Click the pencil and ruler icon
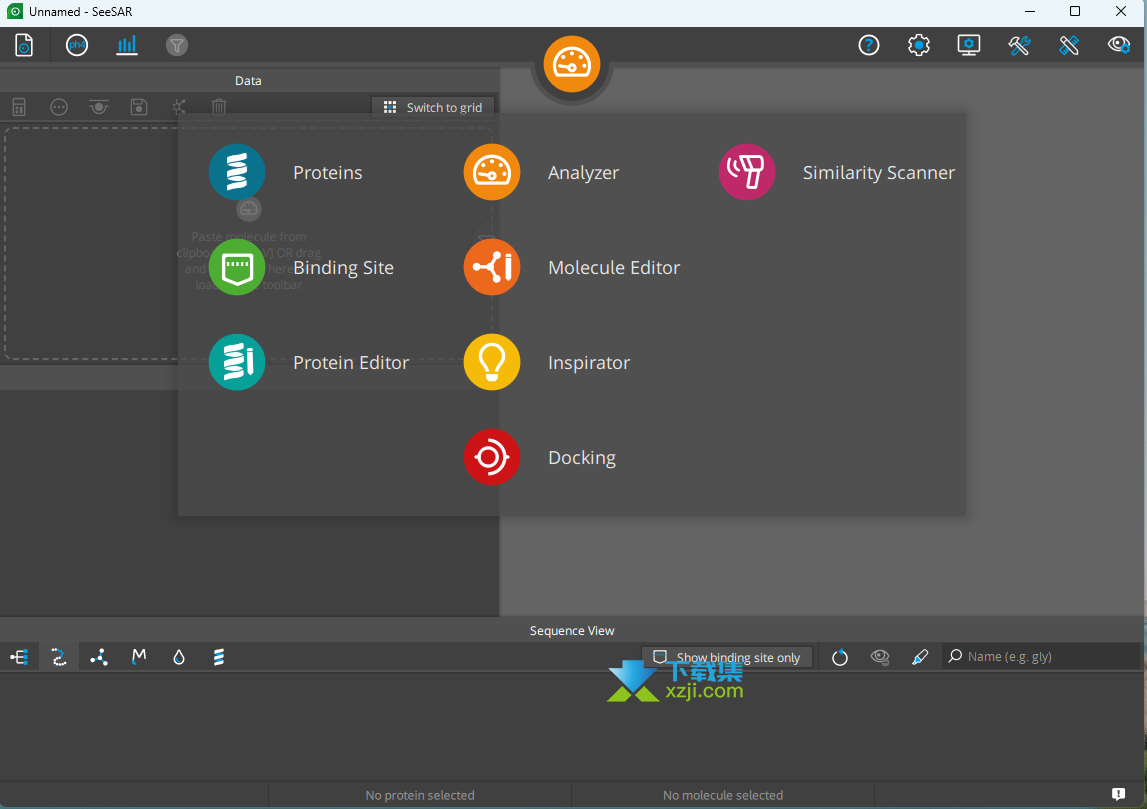Viewport: 1147px width, 809px height. [1069, 45]
